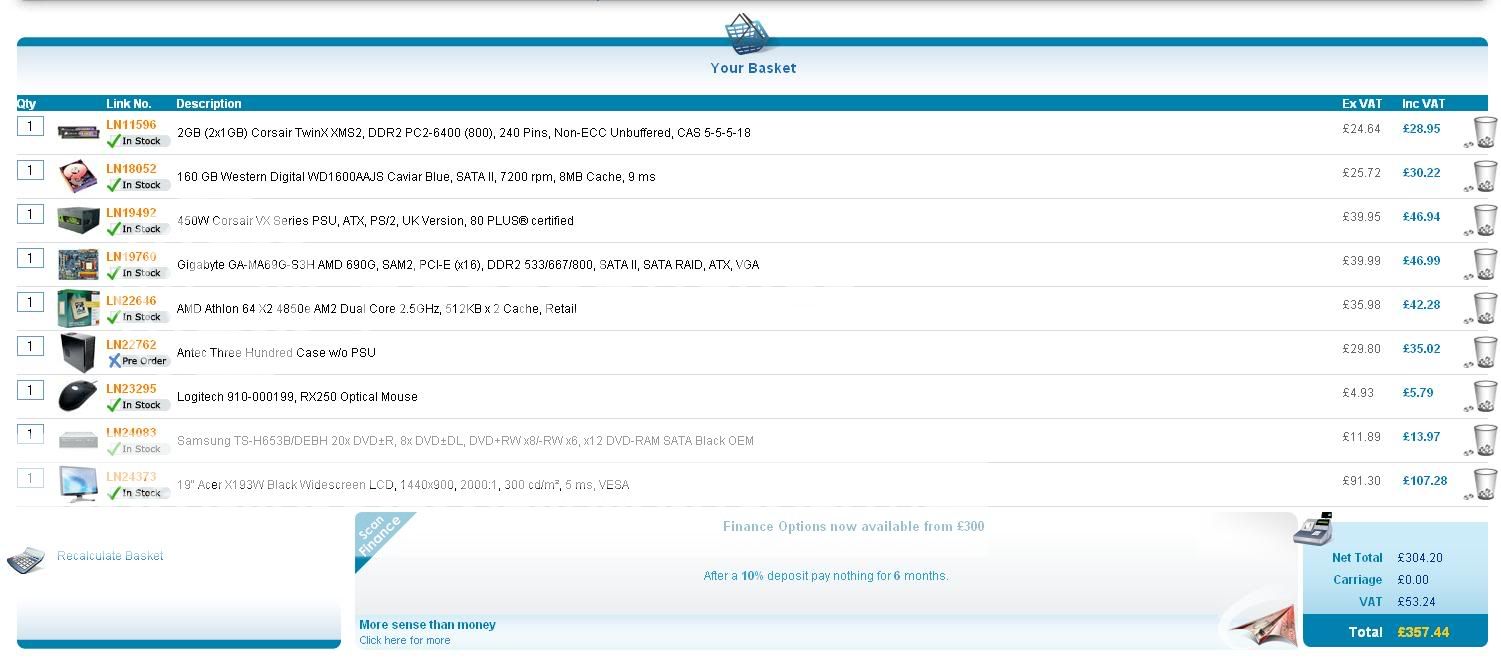Click the calculator icon beside Recalculate Basket
The width and height of the screenshot is (1501, 659).
[x=25, y=559]
